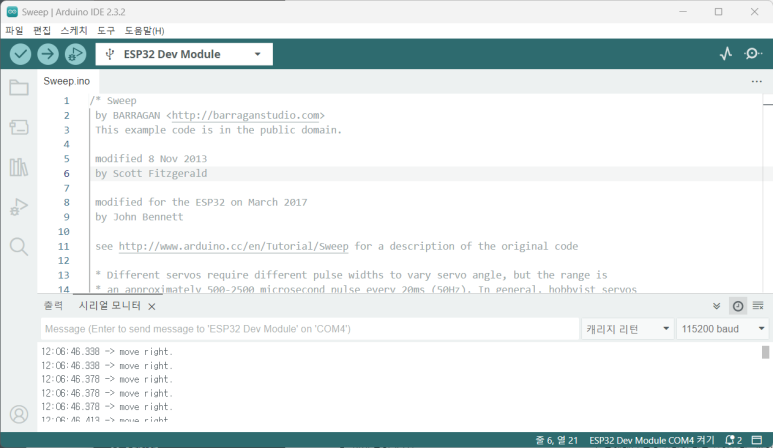Open the Debug panel in sidebar
Screen dimensions: 773x448
[x=19, y=207]
